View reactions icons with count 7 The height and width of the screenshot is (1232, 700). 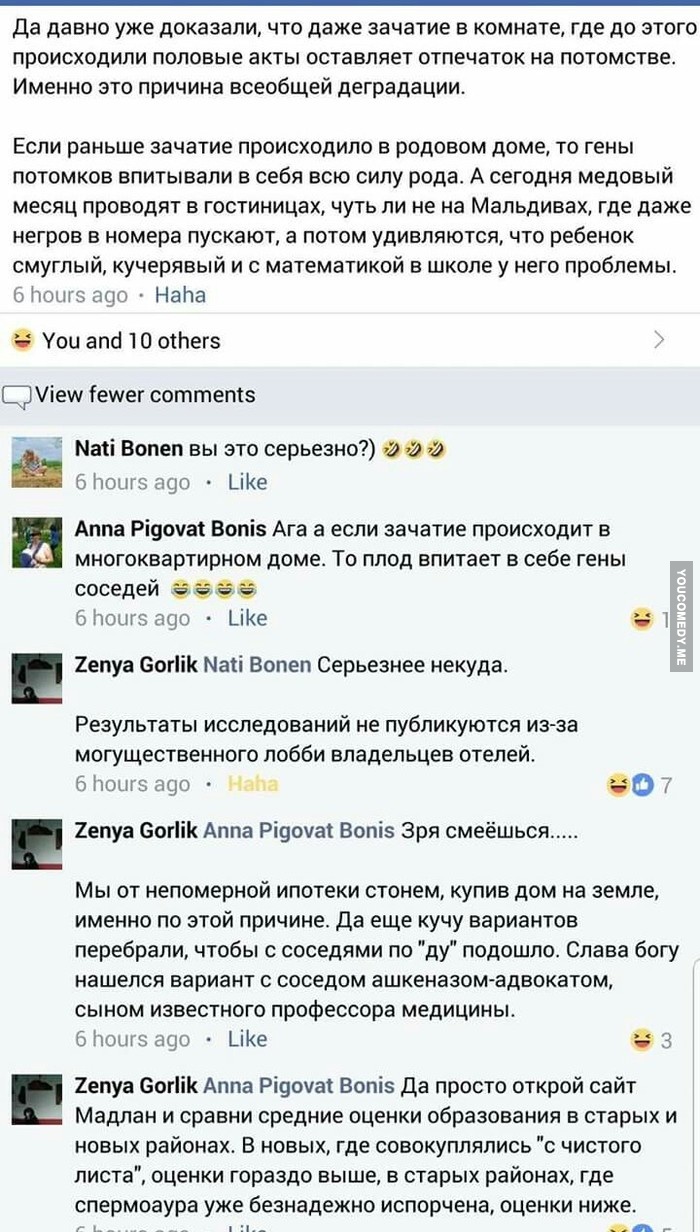click(639, 785)
